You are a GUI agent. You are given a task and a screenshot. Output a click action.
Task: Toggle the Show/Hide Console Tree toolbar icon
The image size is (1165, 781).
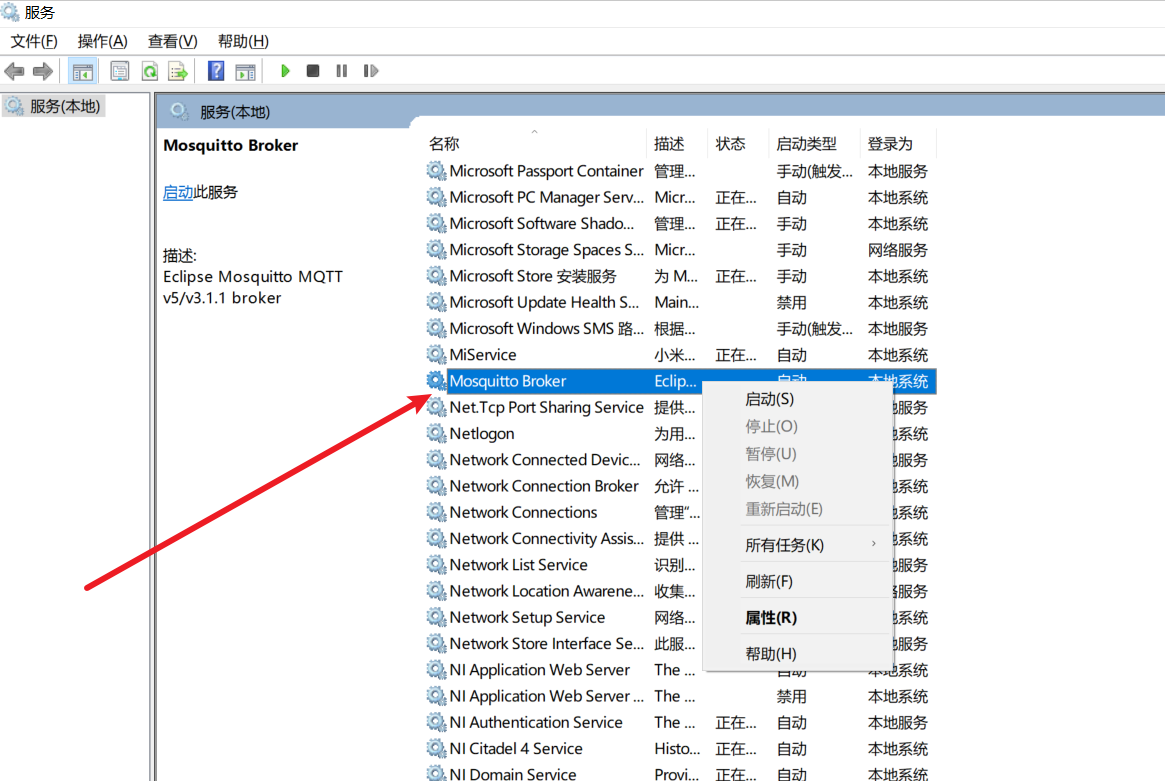82,71
